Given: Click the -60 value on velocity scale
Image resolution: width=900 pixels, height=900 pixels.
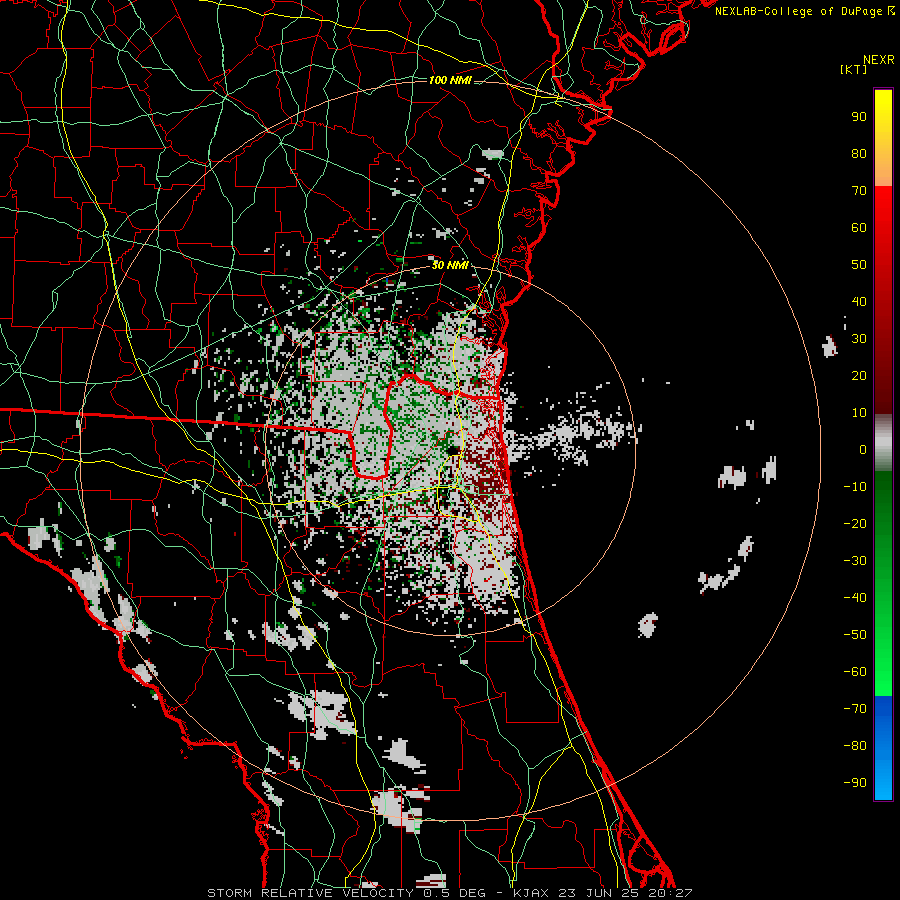Looking at the screenshot, I should pos(855,672).
